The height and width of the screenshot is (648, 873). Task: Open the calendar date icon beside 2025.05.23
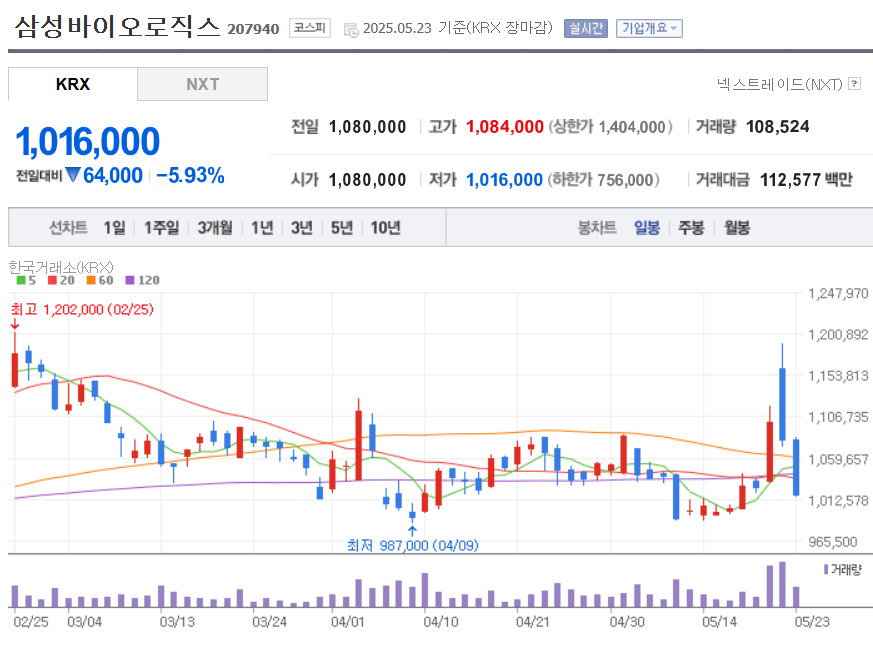point(351,30)
